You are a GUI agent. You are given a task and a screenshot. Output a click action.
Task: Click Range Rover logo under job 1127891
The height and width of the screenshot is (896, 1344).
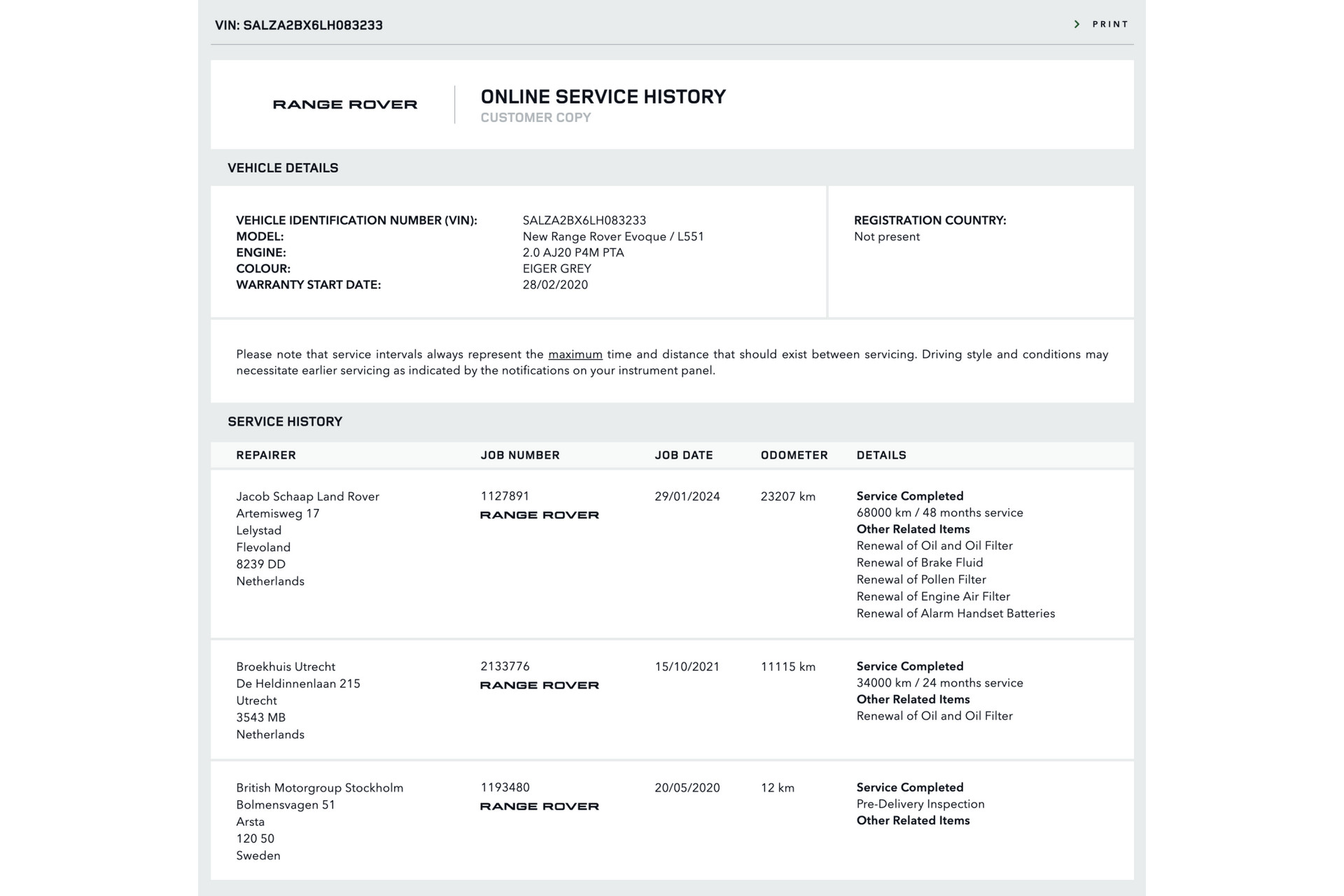(539, 515)
